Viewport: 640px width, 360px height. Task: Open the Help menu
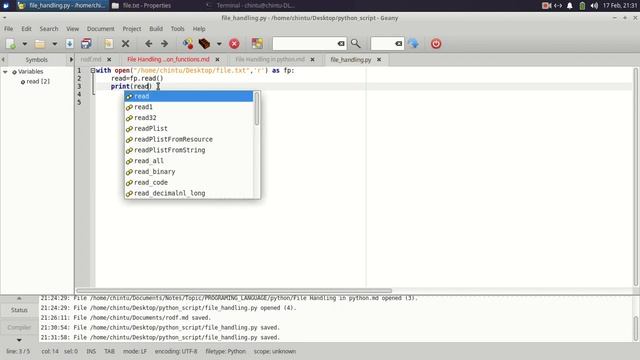(199, 29)
